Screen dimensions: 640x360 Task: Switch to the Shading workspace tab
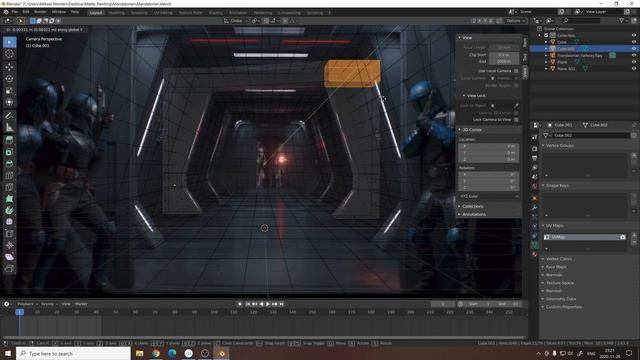(216, 13)
